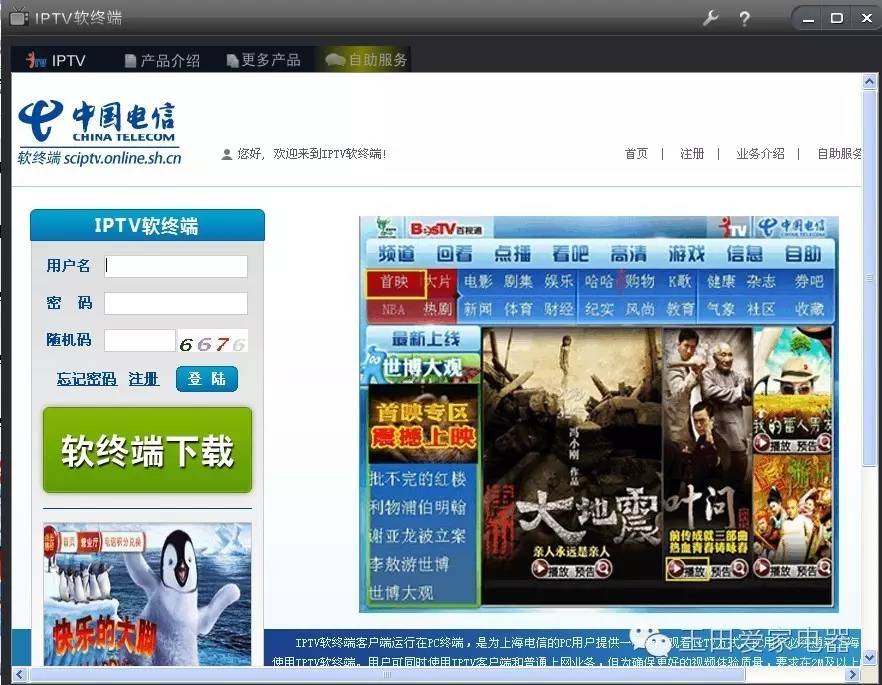Open the 更多产品 tab
882x685 pixels.
[263, 60]
